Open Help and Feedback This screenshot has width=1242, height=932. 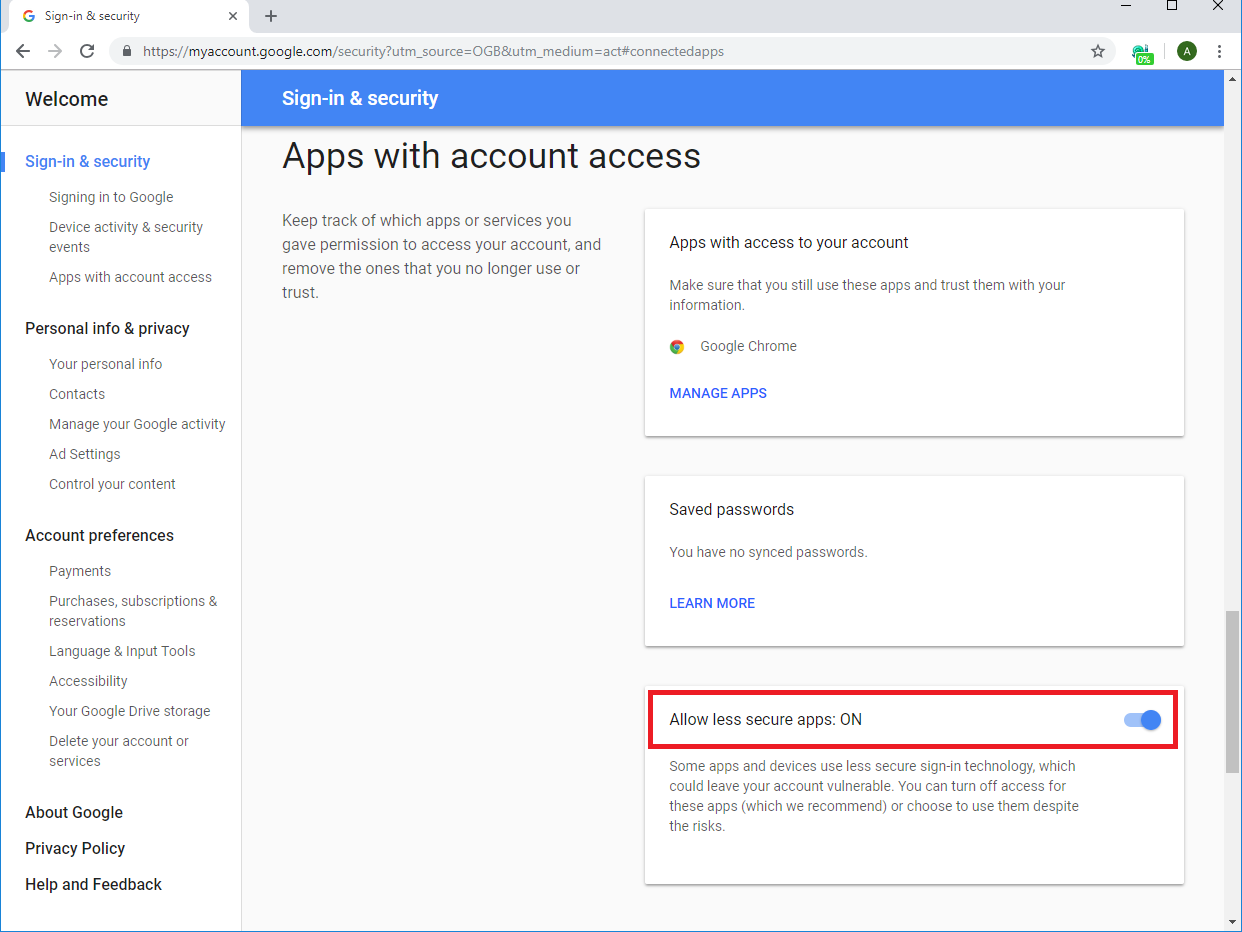(93, 884)
